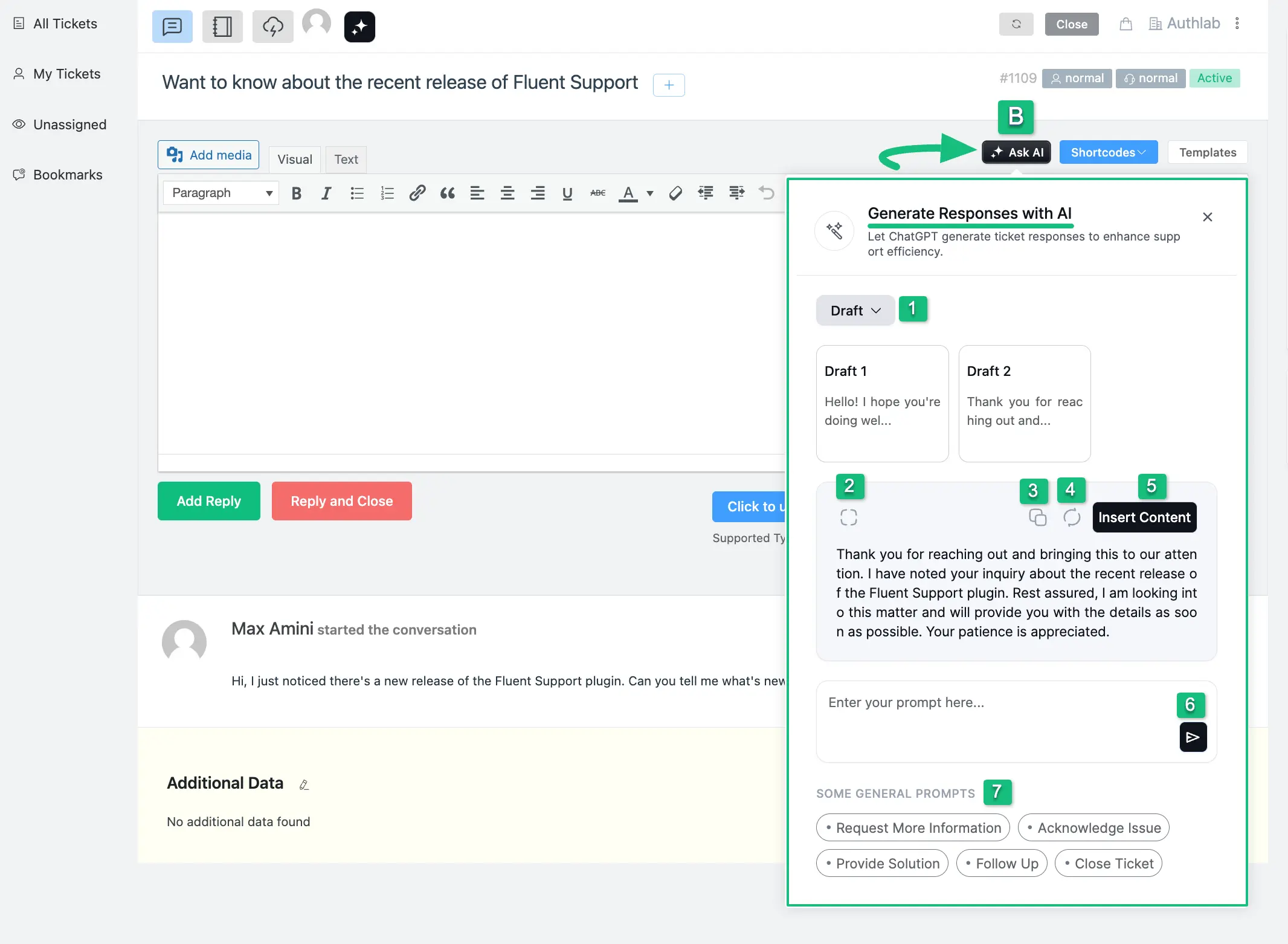Align text left
The image size is (1288, 944).
point(477,193)
